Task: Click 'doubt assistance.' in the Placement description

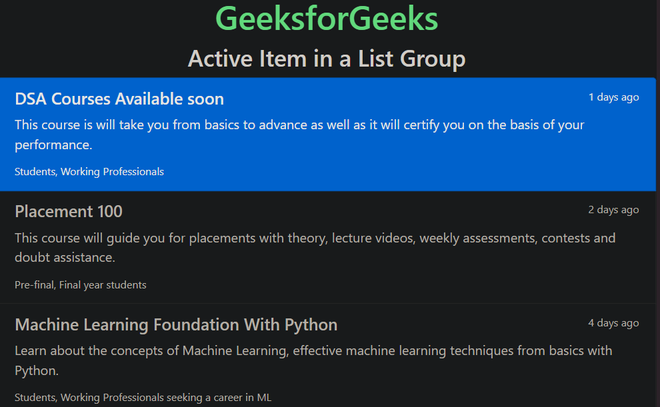Action: click(65, 258)
